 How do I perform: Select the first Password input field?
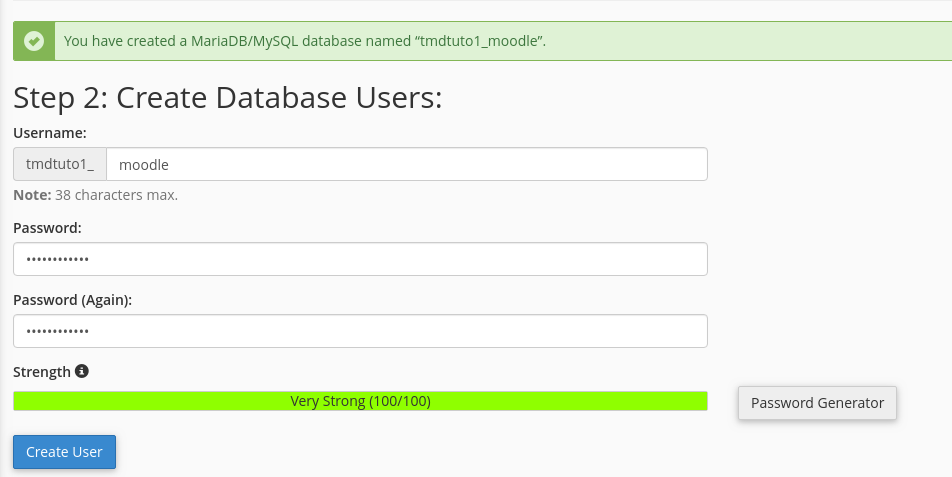(360, 259)
